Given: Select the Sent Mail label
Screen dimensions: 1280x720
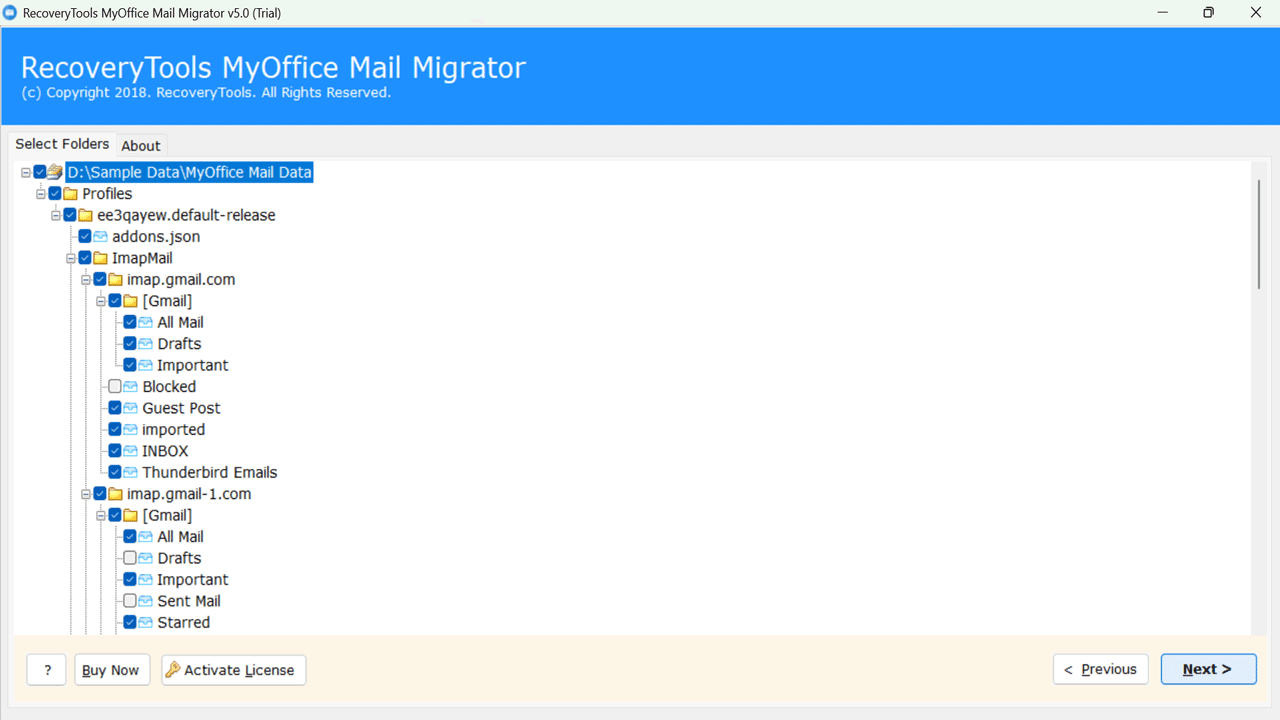Looking at the screenshot, I should pyautogui.click(x=189, y=601).
